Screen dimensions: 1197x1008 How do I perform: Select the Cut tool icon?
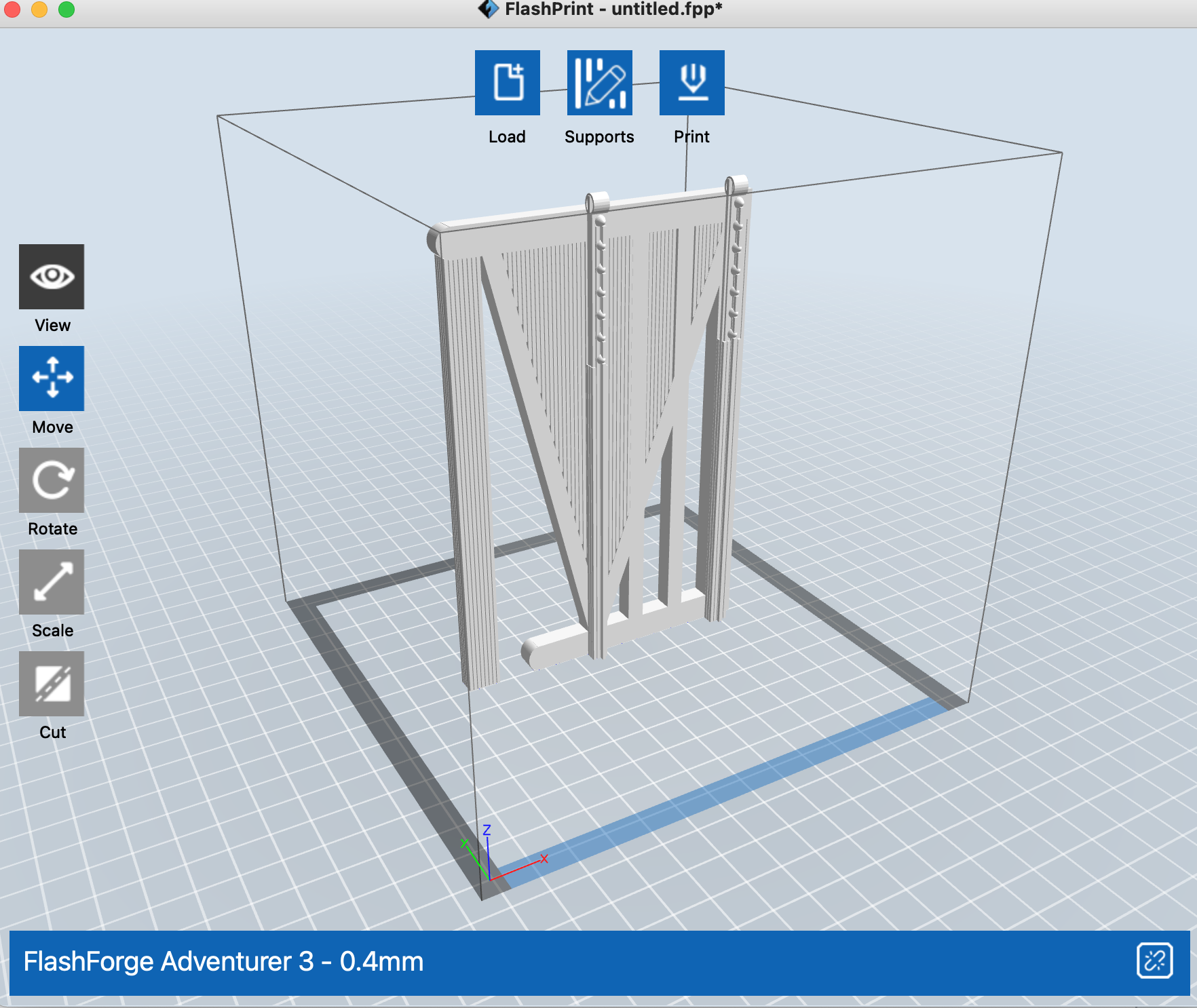52,684
